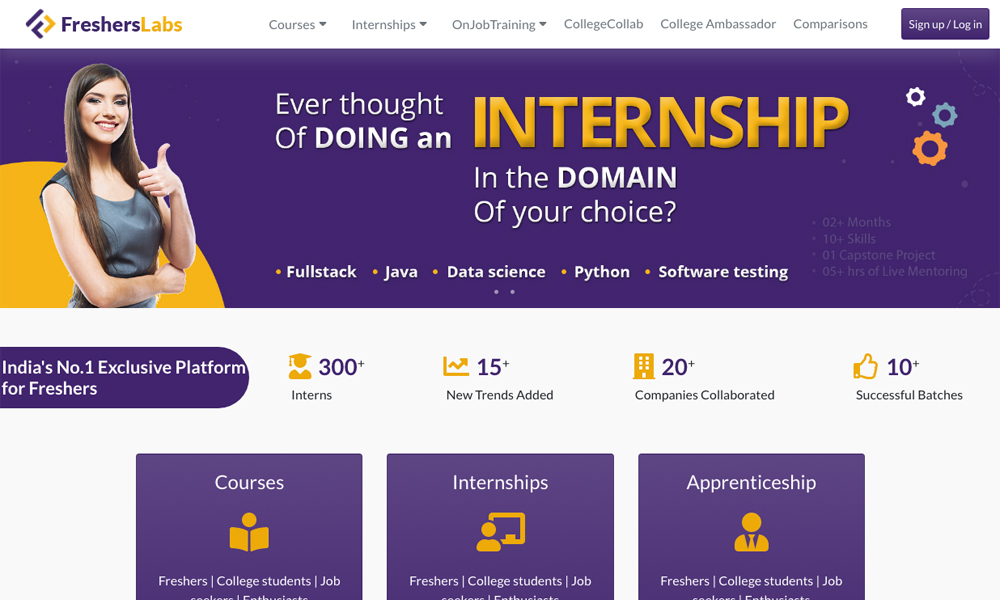The image size is (1000, 600).
Task: Click the INTERNSHIP banner headline
Action: (x=660, y=123)
